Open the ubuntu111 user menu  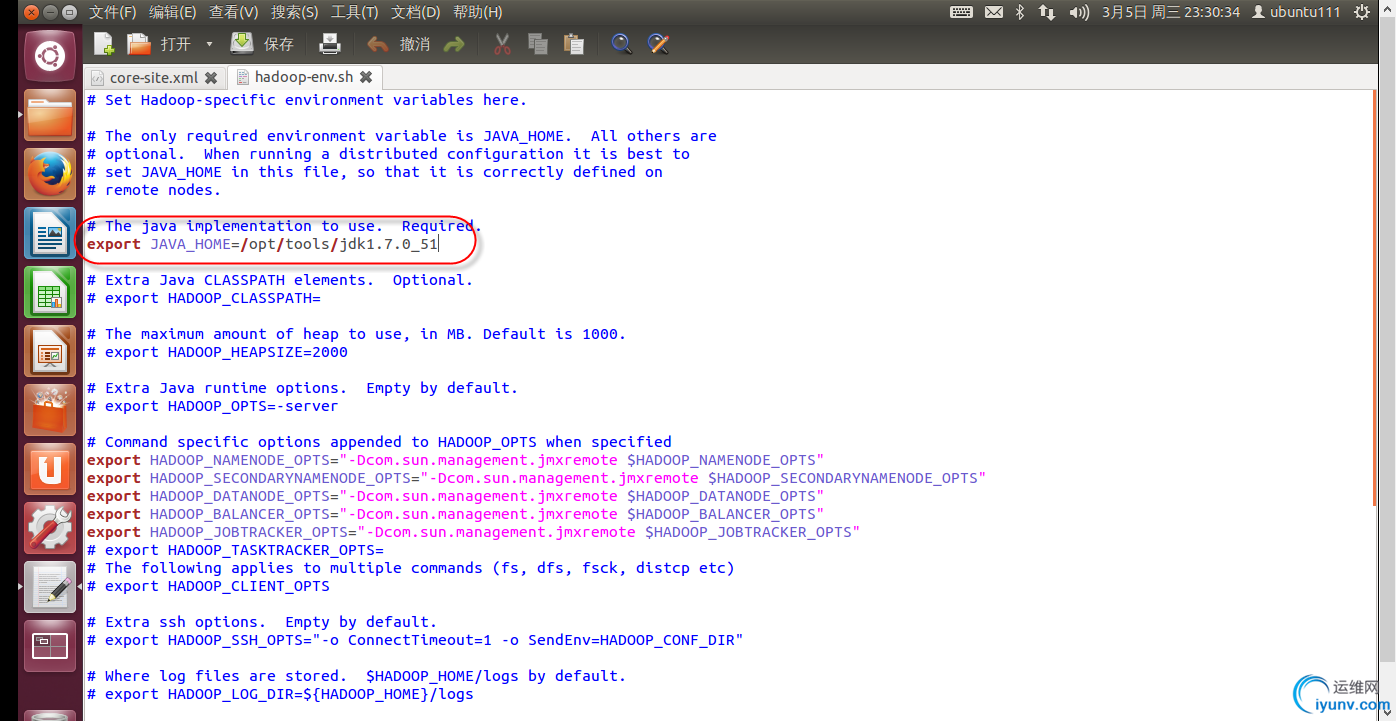[x=1296, y=12]
